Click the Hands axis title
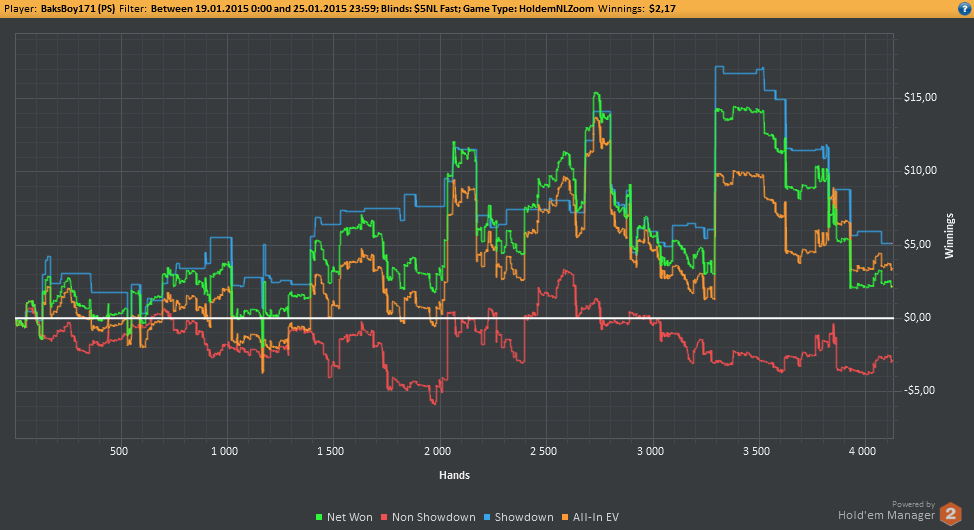Image resolution: width=974 pixels, height=530 pixels. coord(454,475)
